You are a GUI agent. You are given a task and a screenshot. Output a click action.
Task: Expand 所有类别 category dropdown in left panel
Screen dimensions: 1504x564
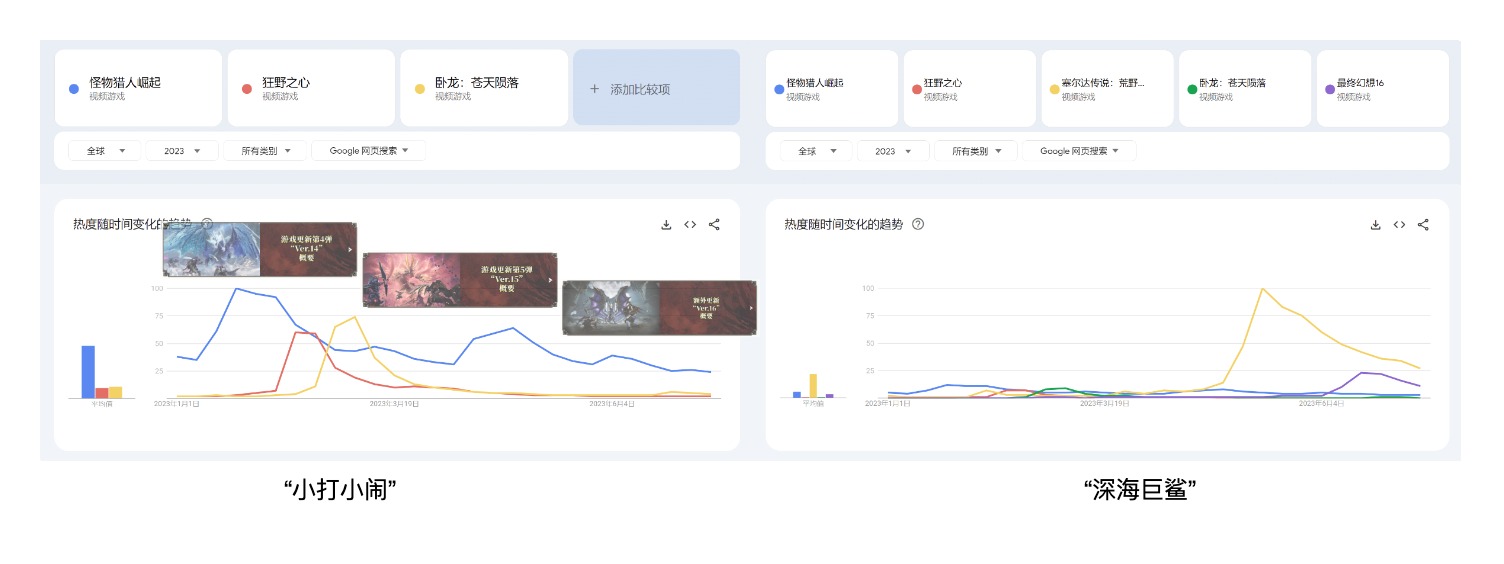(258, 151)
